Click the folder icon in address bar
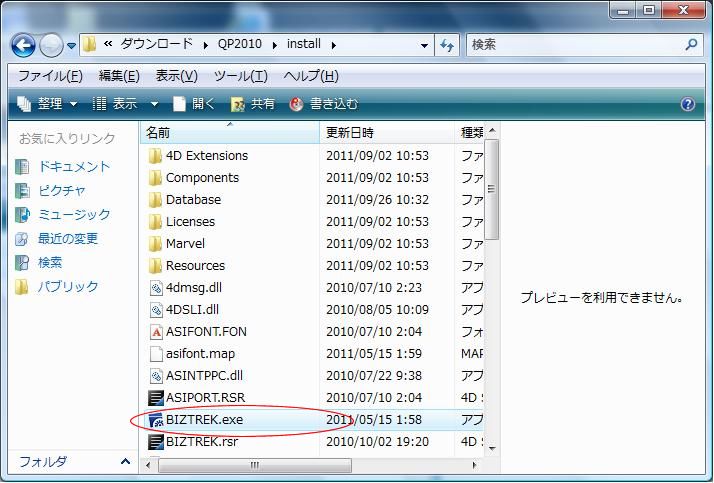 click(90, 44)
